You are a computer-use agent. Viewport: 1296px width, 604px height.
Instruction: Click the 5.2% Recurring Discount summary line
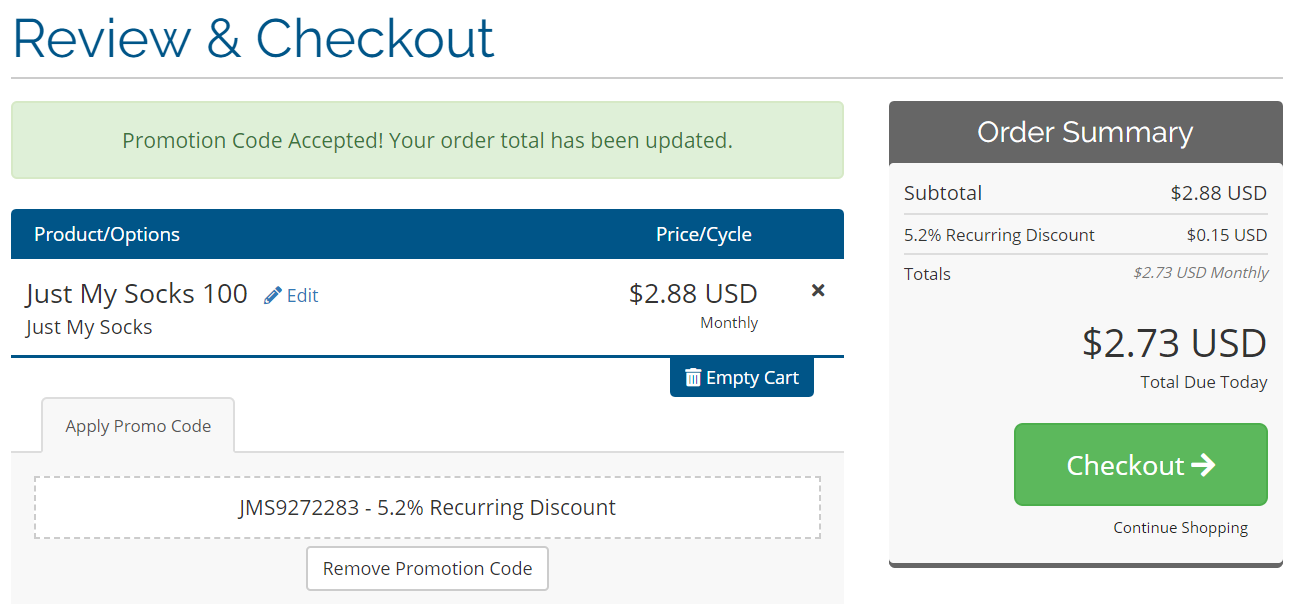coord(999,235)
